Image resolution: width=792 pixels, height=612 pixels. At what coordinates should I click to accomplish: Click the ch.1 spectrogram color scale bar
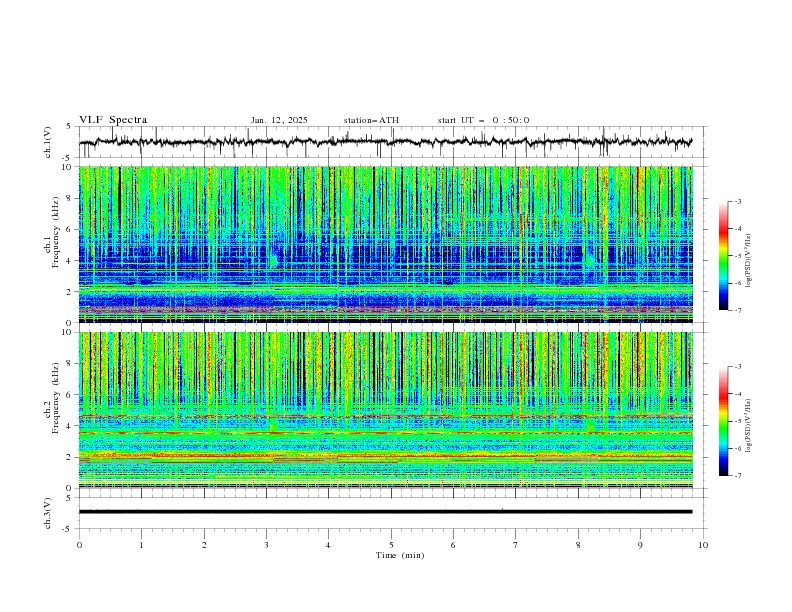point(723,256)
